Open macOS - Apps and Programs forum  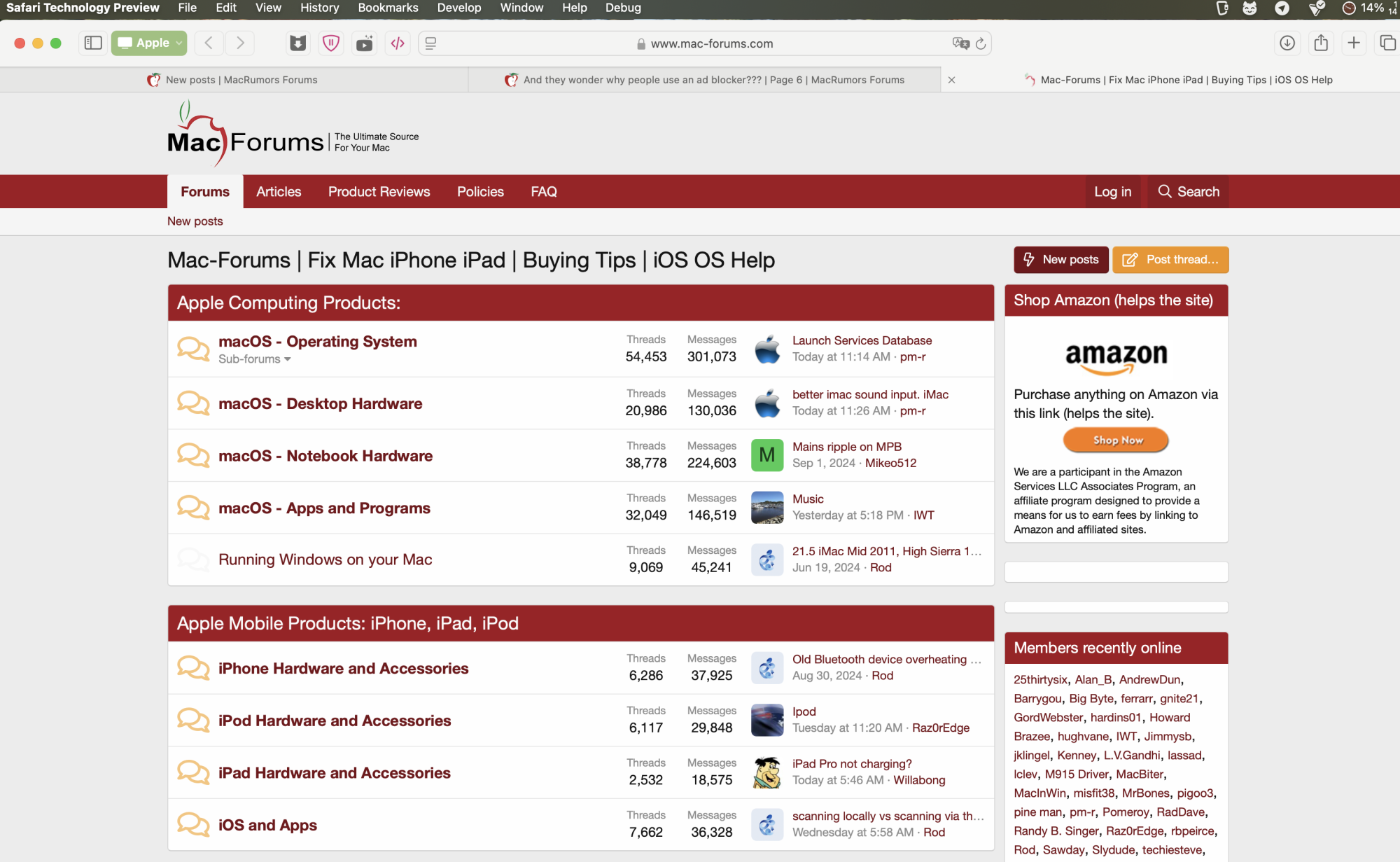(324, 508)
